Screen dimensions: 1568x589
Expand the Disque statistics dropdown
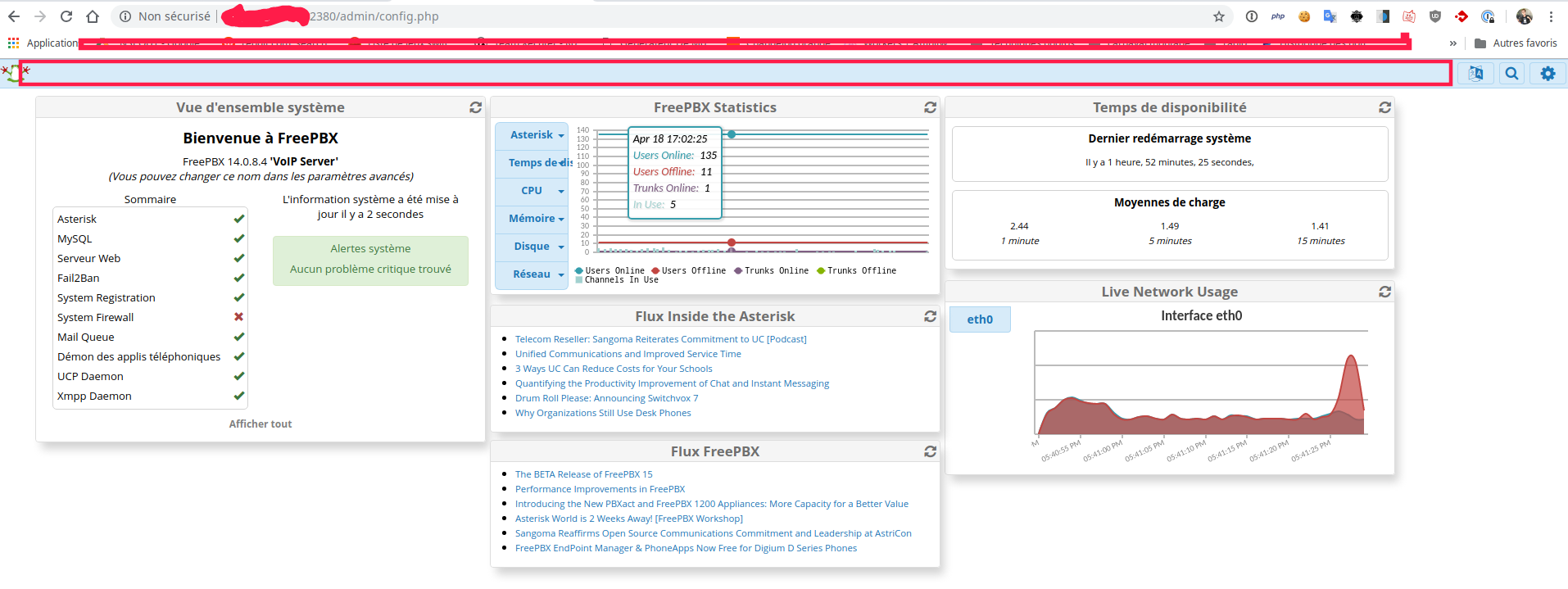(532, 247)
